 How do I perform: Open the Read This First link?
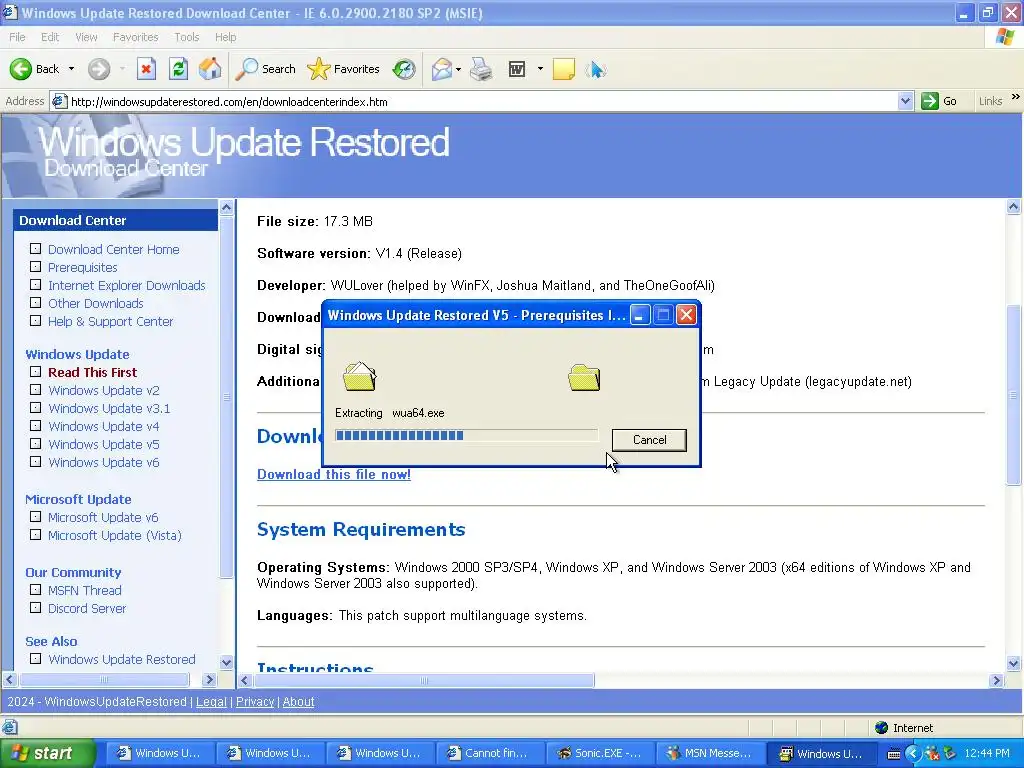point(93,372)
